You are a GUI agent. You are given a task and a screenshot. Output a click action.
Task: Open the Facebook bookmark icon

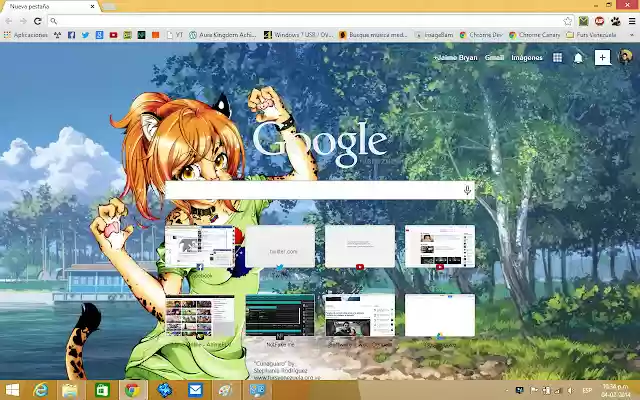(x=71, y=35)
